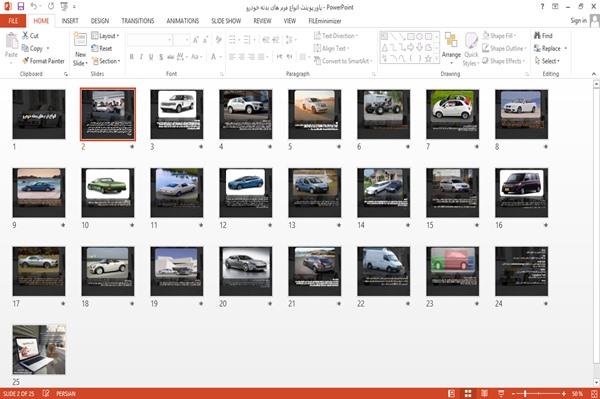Click the Zoom in plus button

pyautogui.click(x=564, y=394)
